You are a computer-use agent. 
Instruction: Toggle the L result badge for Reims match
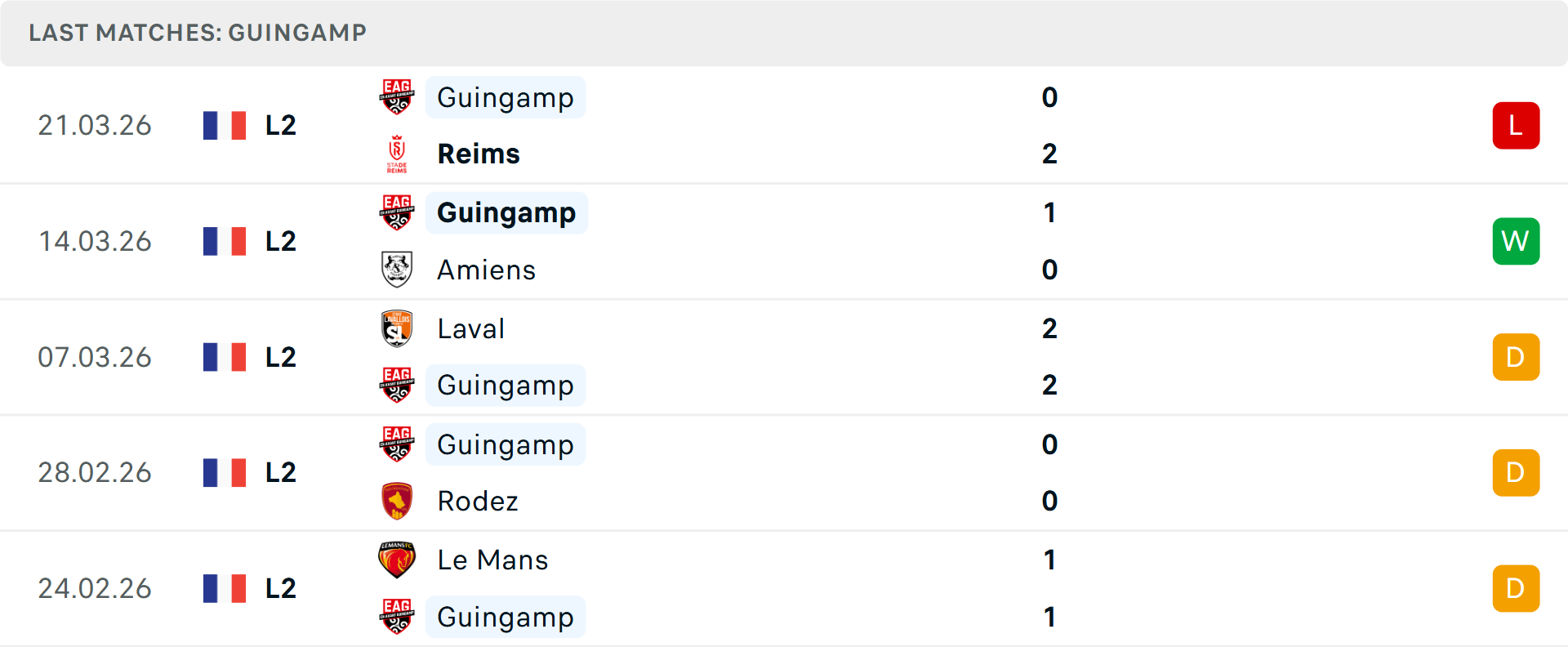(1516, 125)
